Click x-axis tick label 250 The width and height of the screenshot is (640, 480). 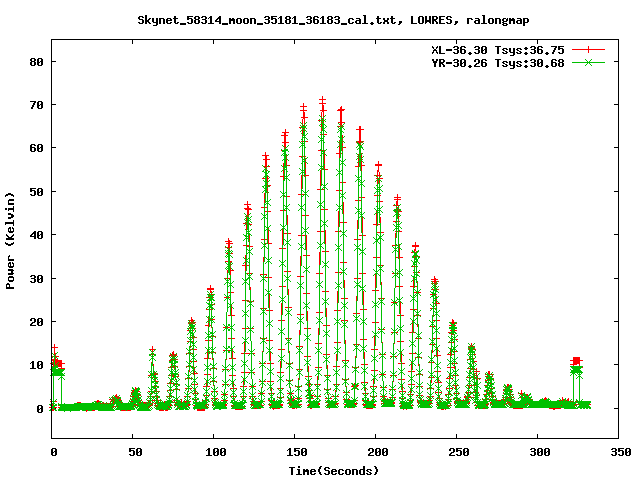(x=459, y=452)
